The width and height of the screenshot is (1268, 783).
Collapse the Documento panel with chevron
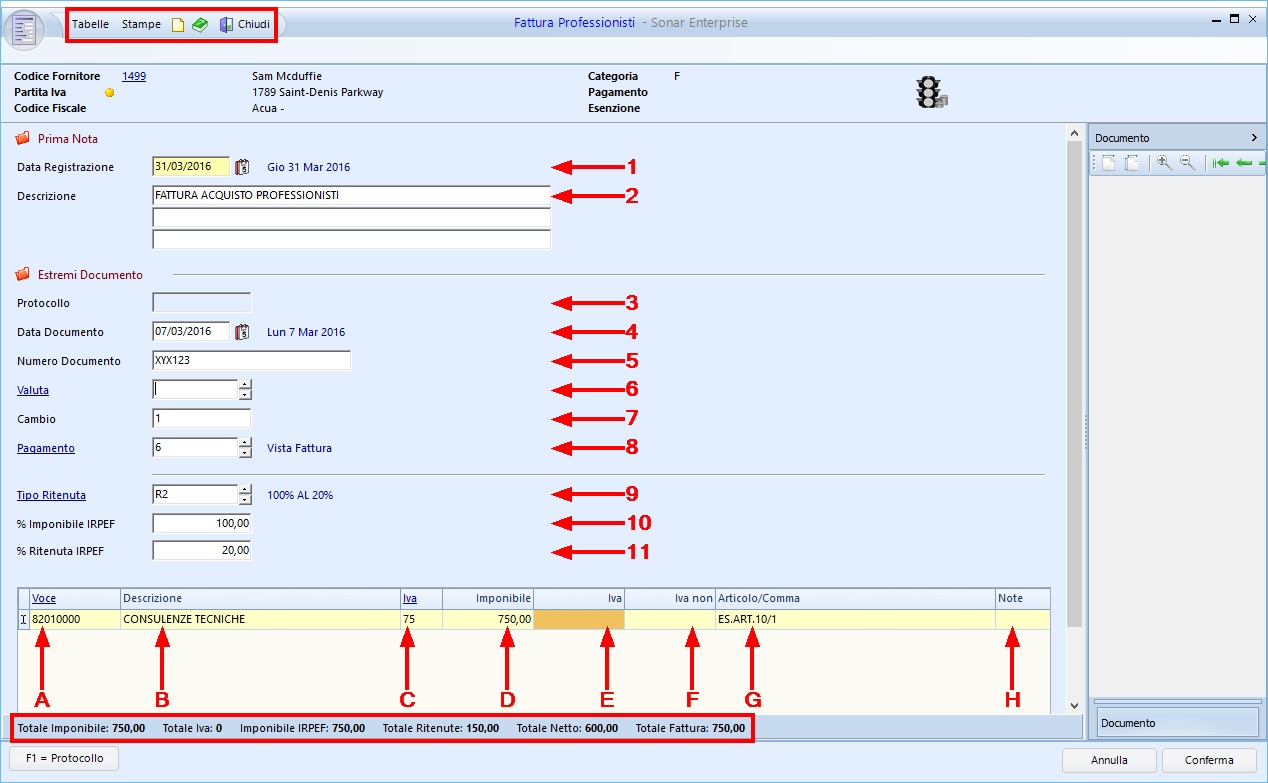(x=1254, y=138)
